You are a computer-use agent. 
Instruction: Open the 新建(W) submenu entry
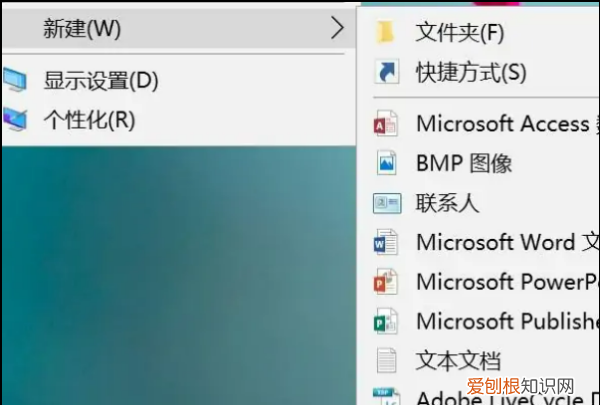tap(178, 28)
